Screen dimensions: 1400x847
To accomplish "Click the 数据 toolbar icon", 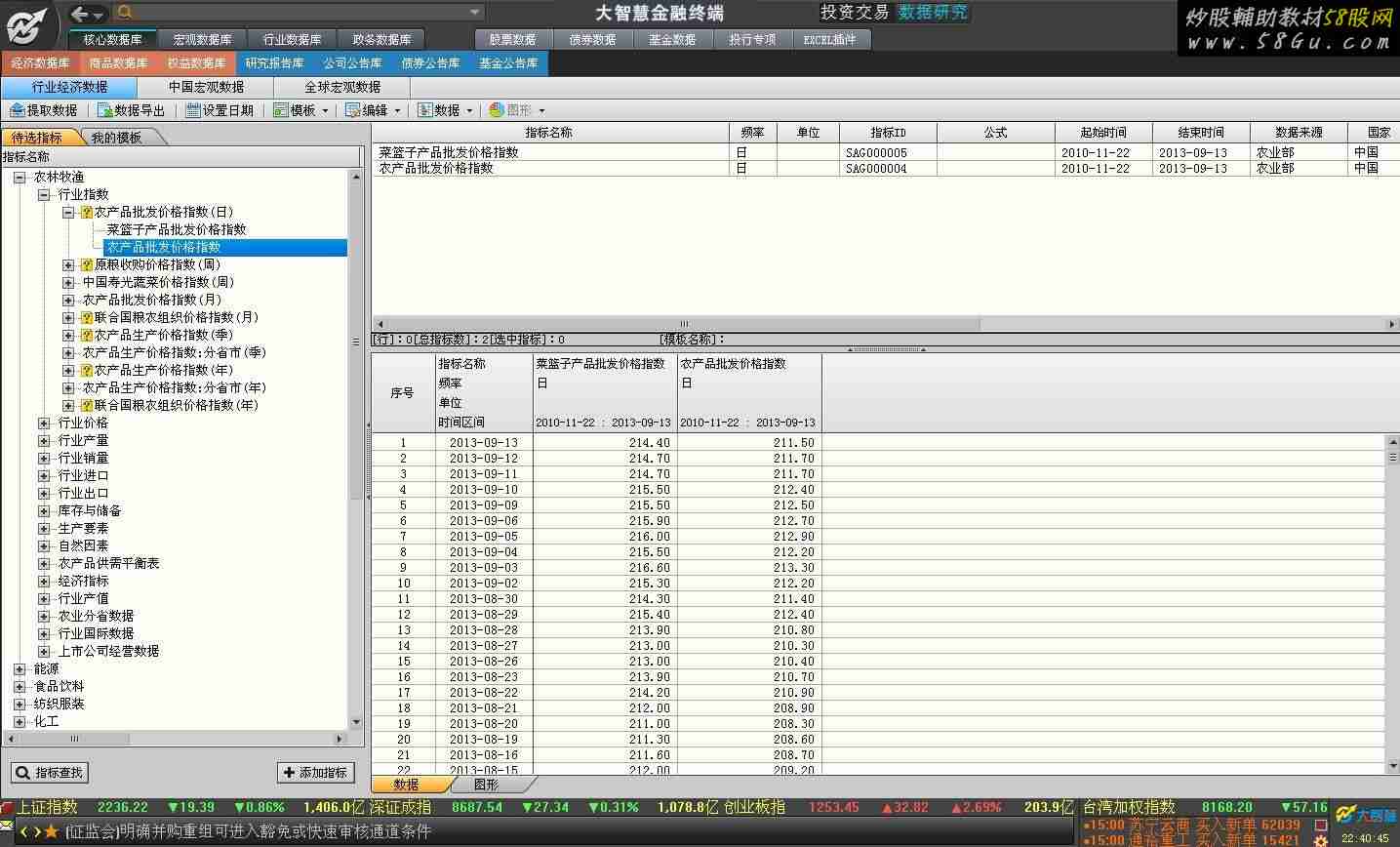I will coord(425,110).
